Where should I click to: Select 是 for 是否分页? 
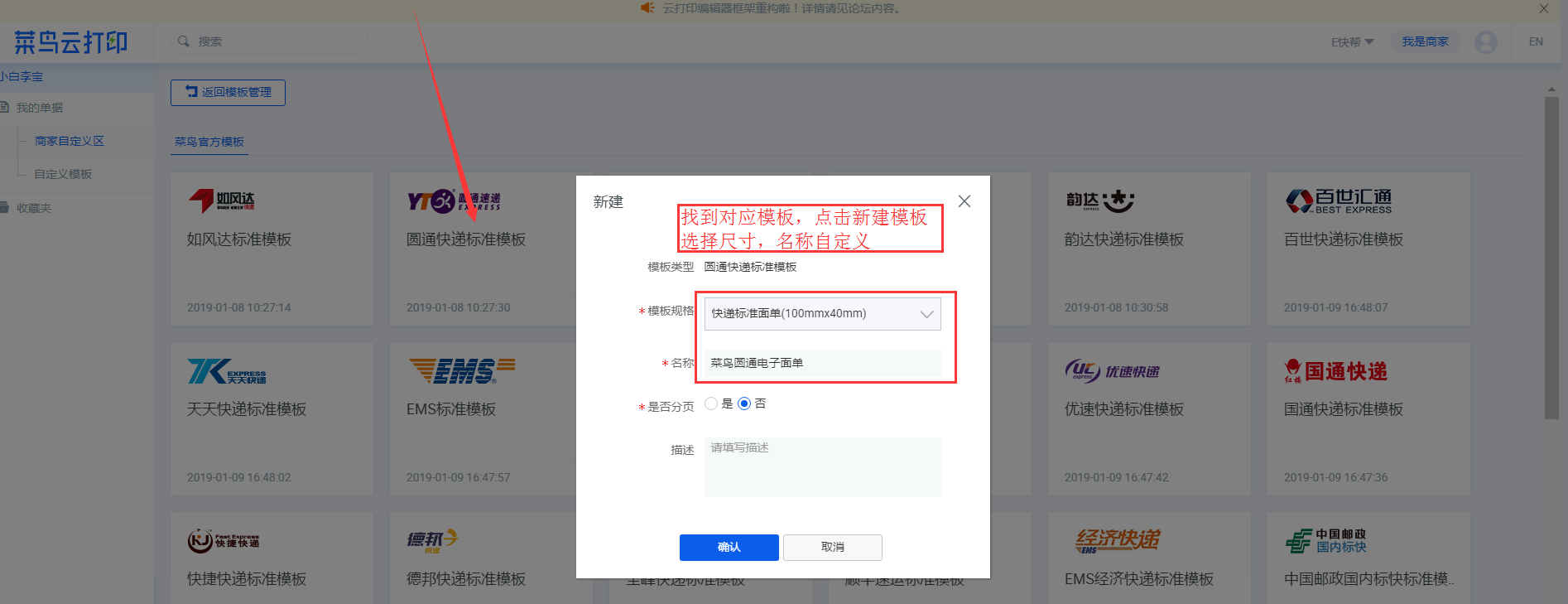711,403
